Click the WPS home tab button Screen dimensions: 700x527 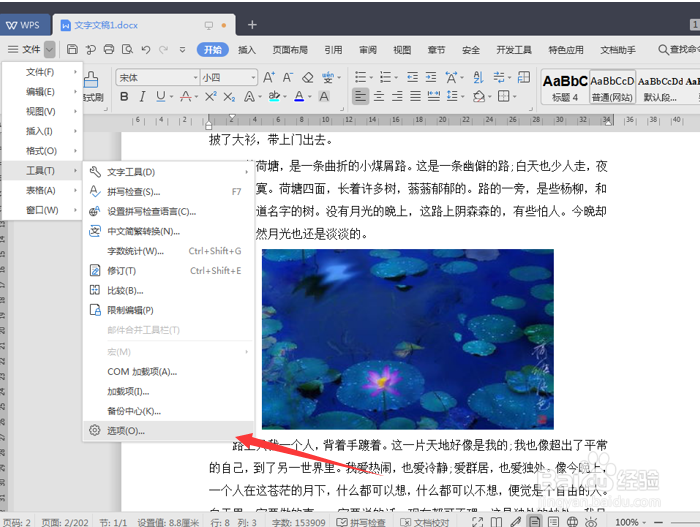point(23,25)
